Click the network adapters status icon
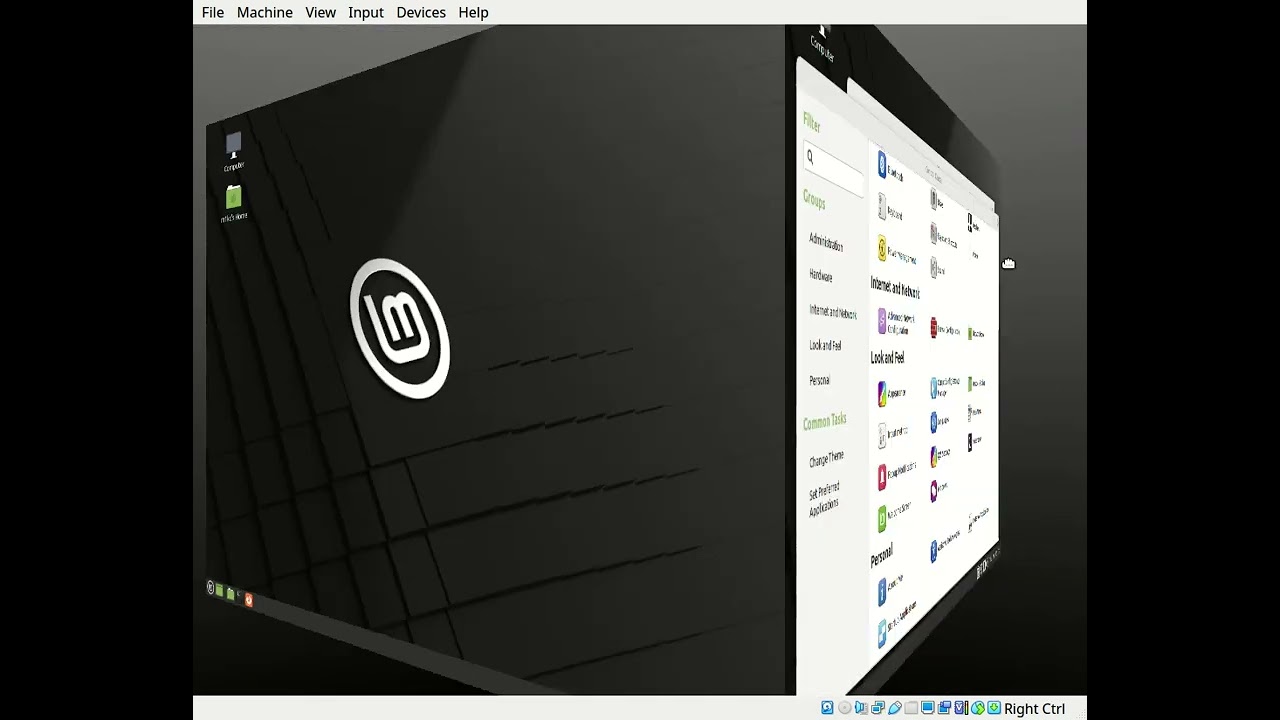 (x=878, y=708)
